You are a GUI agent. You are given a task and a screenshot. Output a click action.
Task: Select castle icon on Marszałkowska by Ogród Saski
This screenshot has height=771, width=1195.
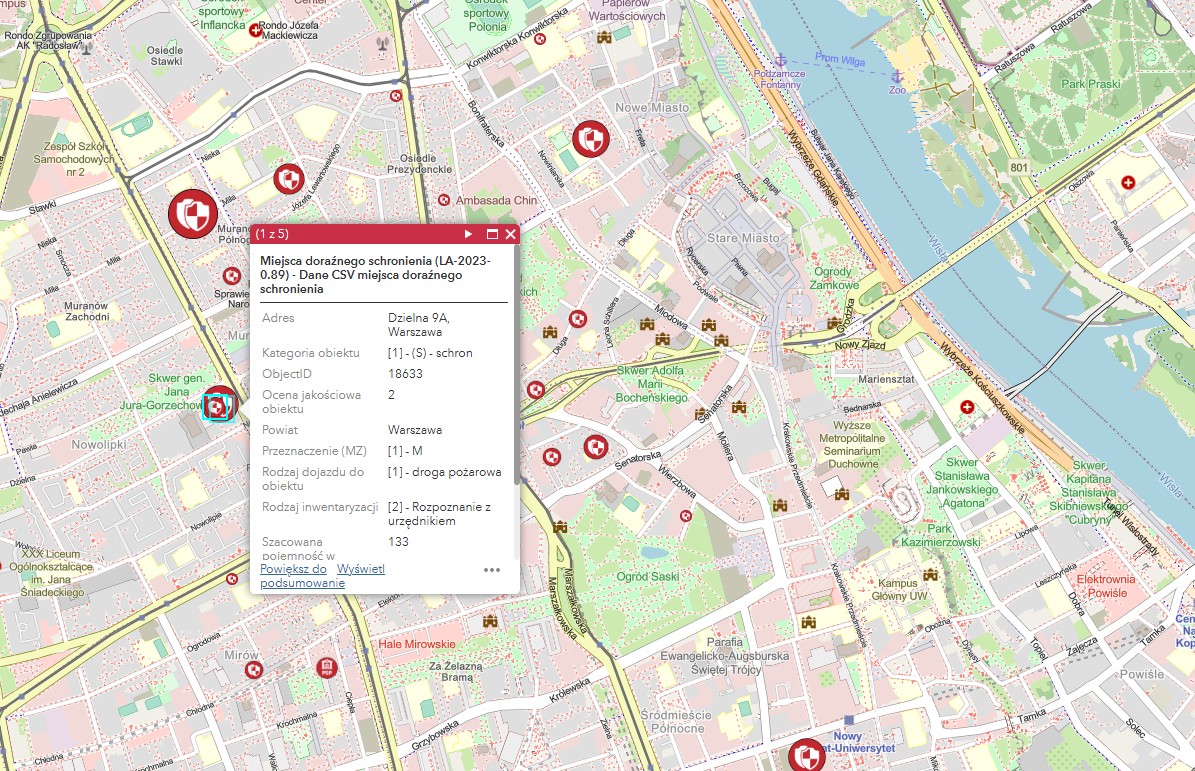560,526
